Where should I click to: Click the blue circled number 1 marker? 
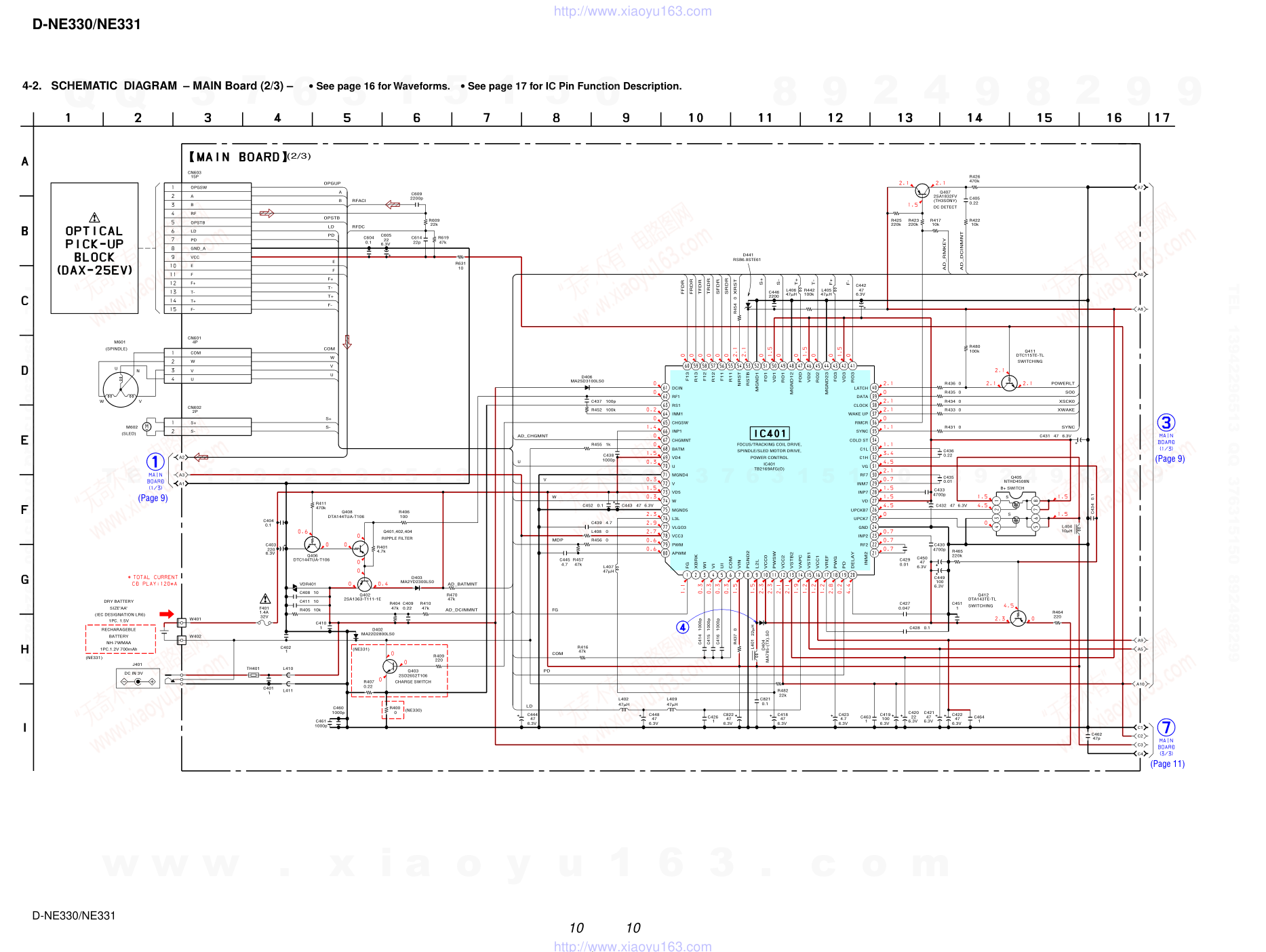pos(155,462)
